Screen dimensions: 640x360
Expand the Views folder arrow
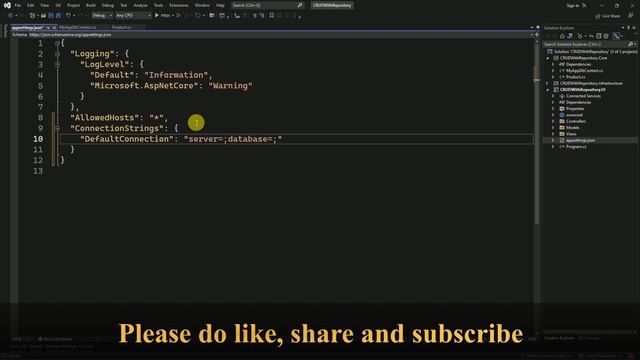pyautogui.click(x=553, y=134)
